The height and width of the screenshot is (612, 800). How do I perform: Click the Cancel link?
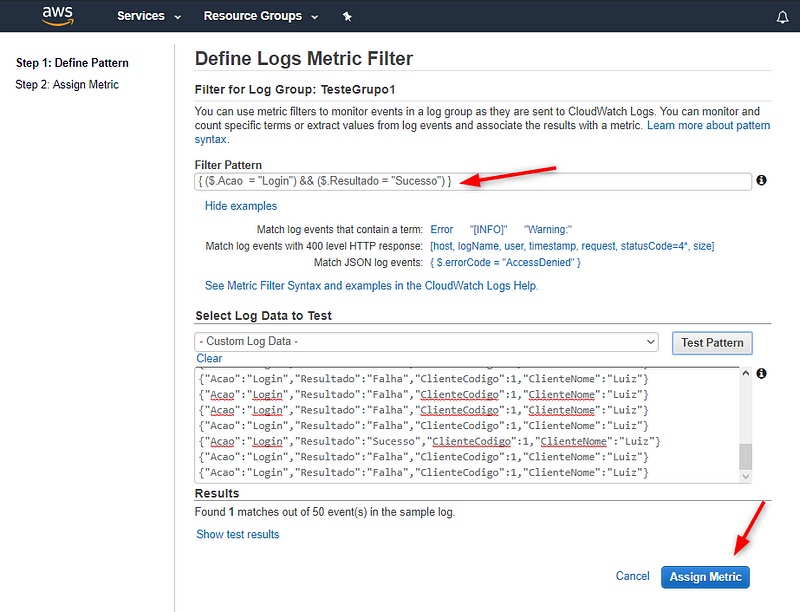pos(632,576)
